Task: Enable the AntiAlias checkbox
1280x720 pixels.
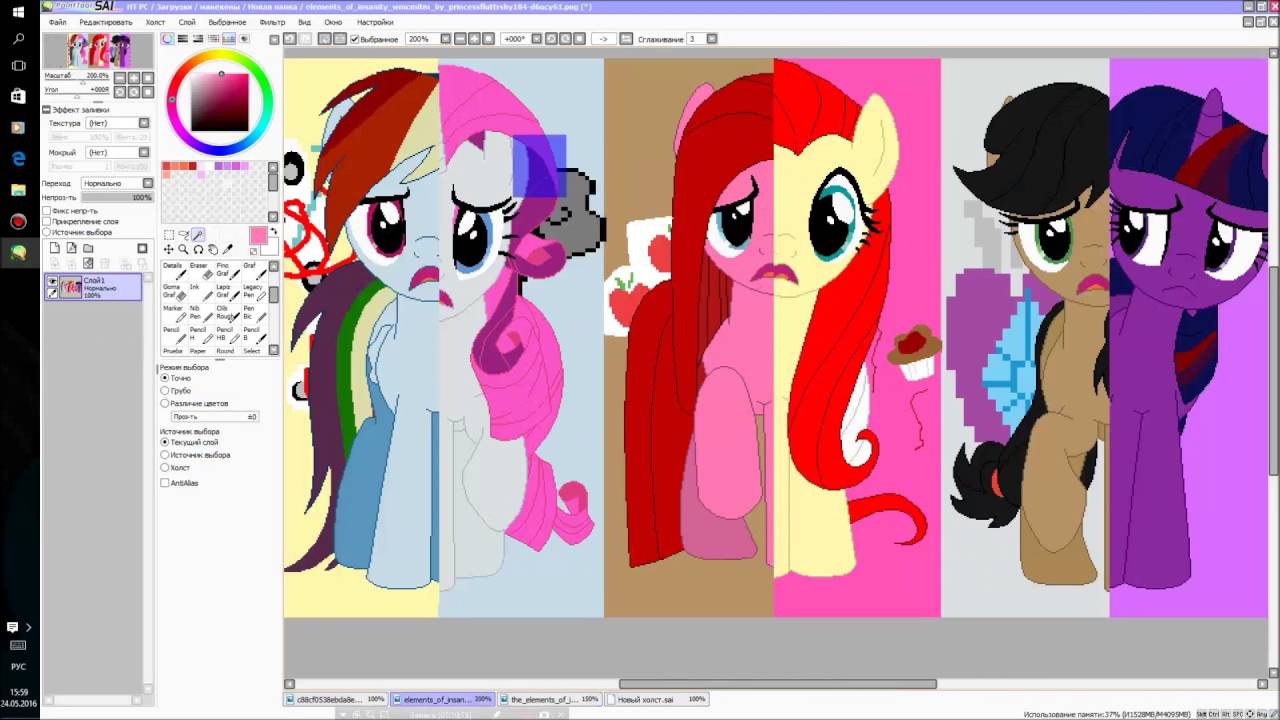Action: [165, 483]
